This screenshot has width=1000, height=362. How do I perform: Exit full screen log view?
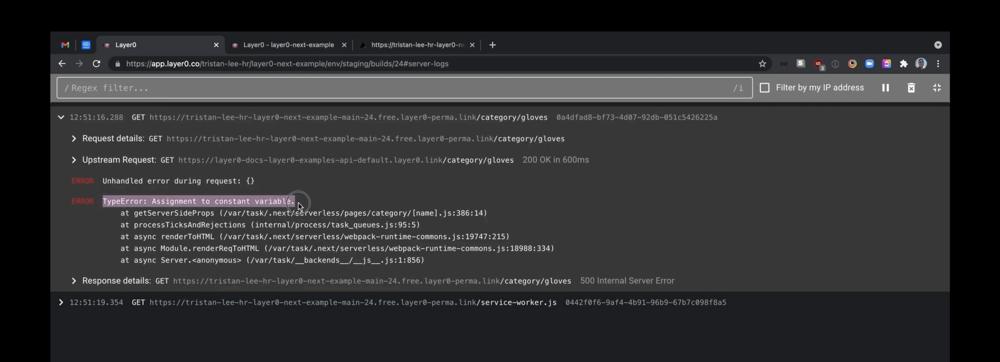click(x=936, y=88)
